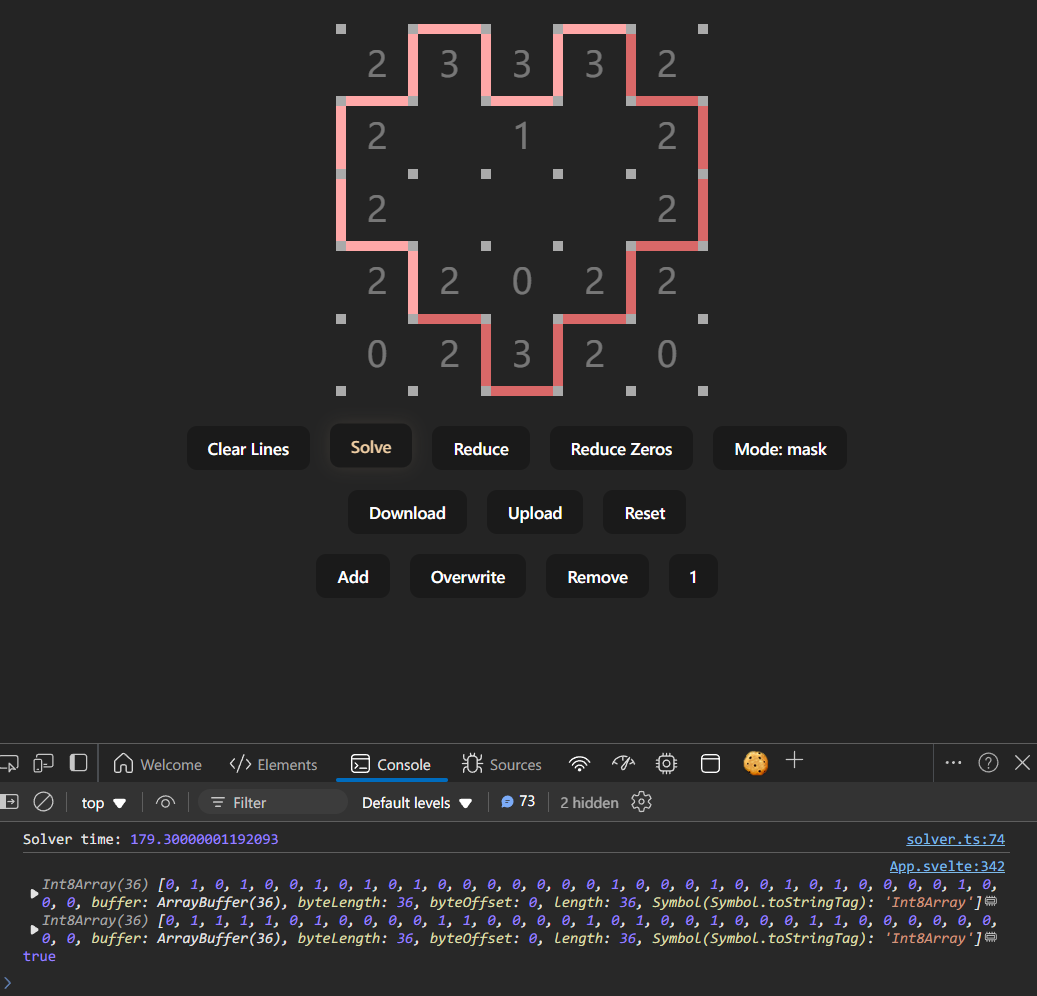Clear the console output
Screen dimensions: 1037x996
click(44, 802)
